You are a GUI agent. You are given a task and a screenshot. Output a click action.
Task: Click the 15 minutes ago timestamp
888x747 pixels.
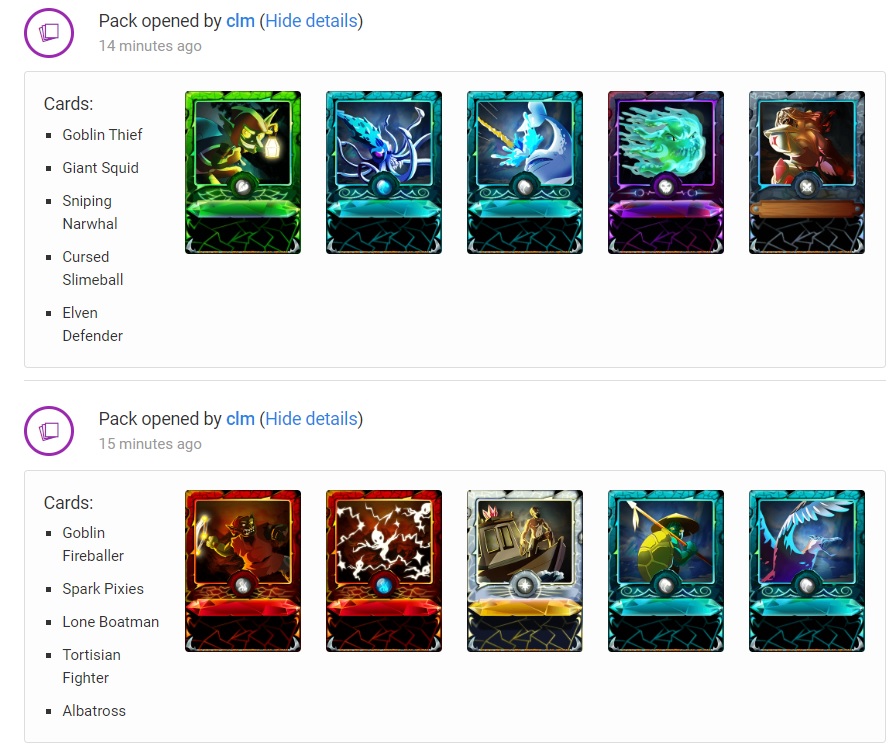click(150, 444)
